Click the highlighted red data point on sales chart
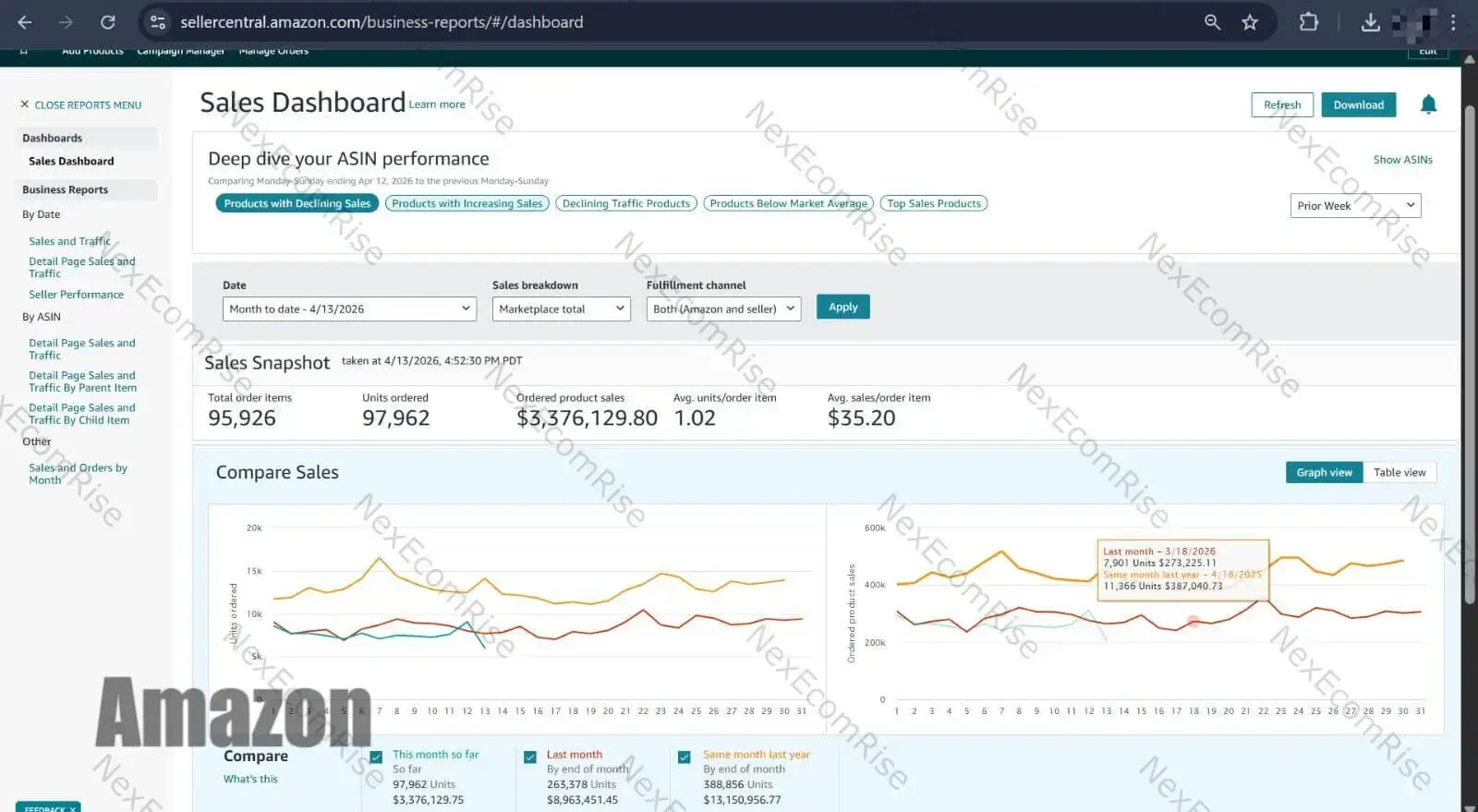The height and width of the screenshot is (812, 1478). click(x=1193, y=622)
